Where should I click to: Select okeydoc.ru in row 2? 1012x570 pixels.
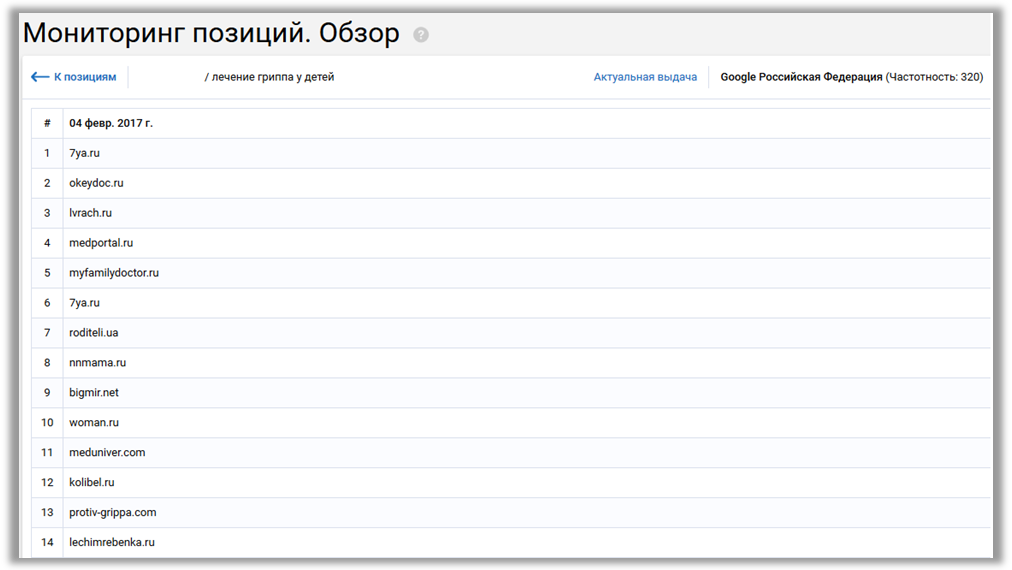tap(96, 183)
